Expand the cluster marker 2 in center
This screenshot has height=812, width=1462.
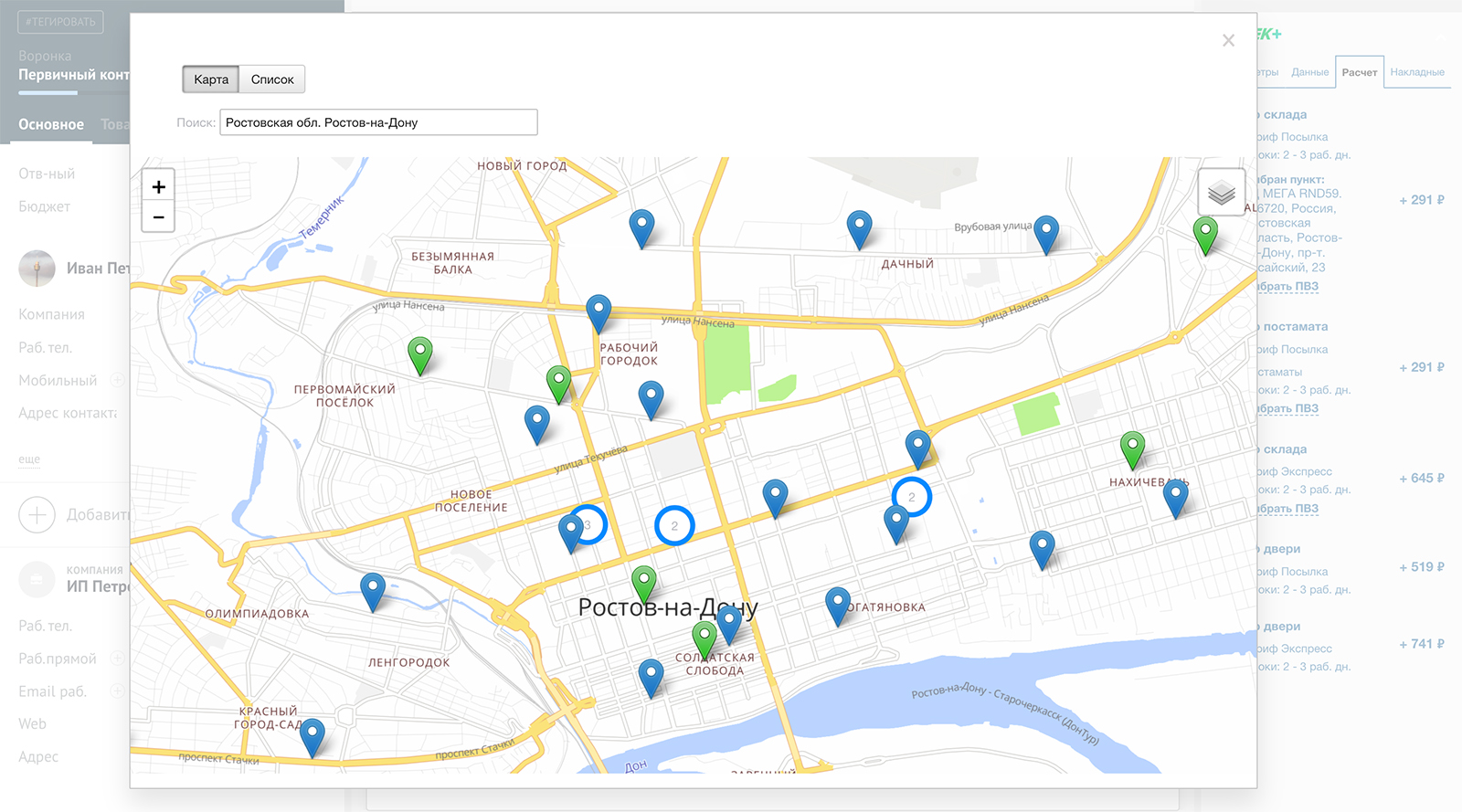tap(674, 525)
